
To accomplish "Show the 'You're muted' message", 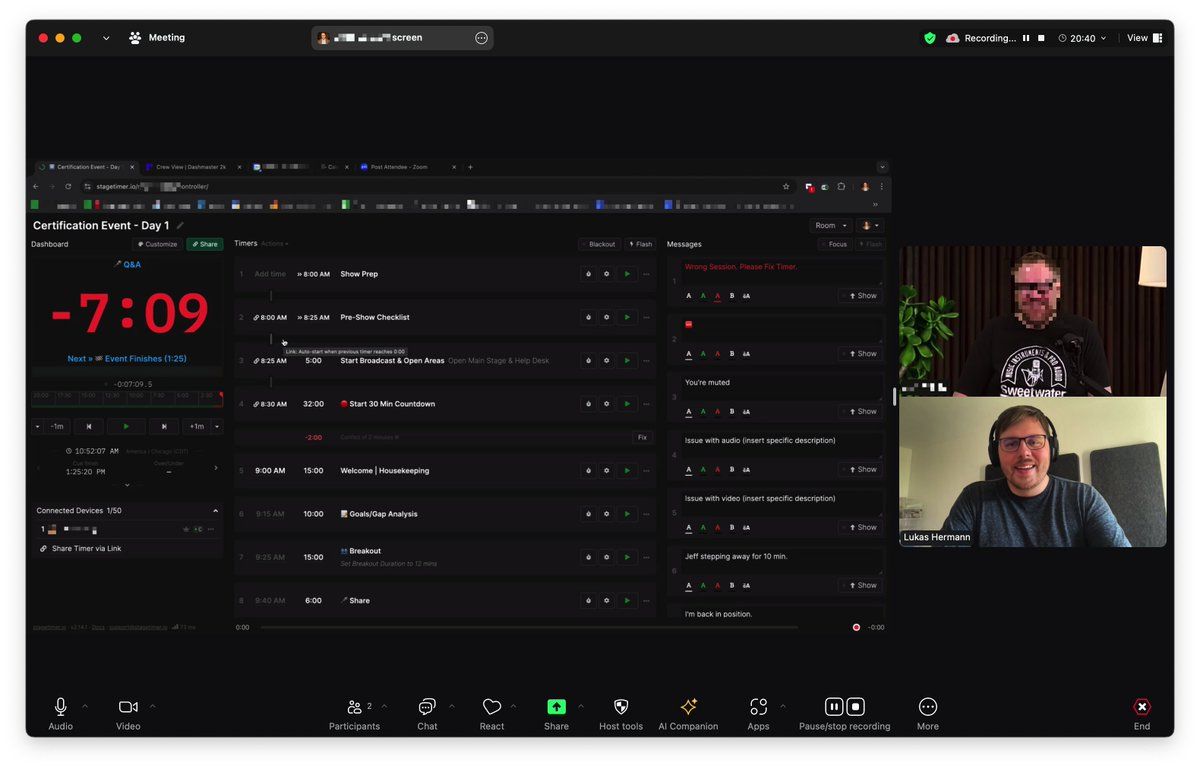I will [862, 411].
